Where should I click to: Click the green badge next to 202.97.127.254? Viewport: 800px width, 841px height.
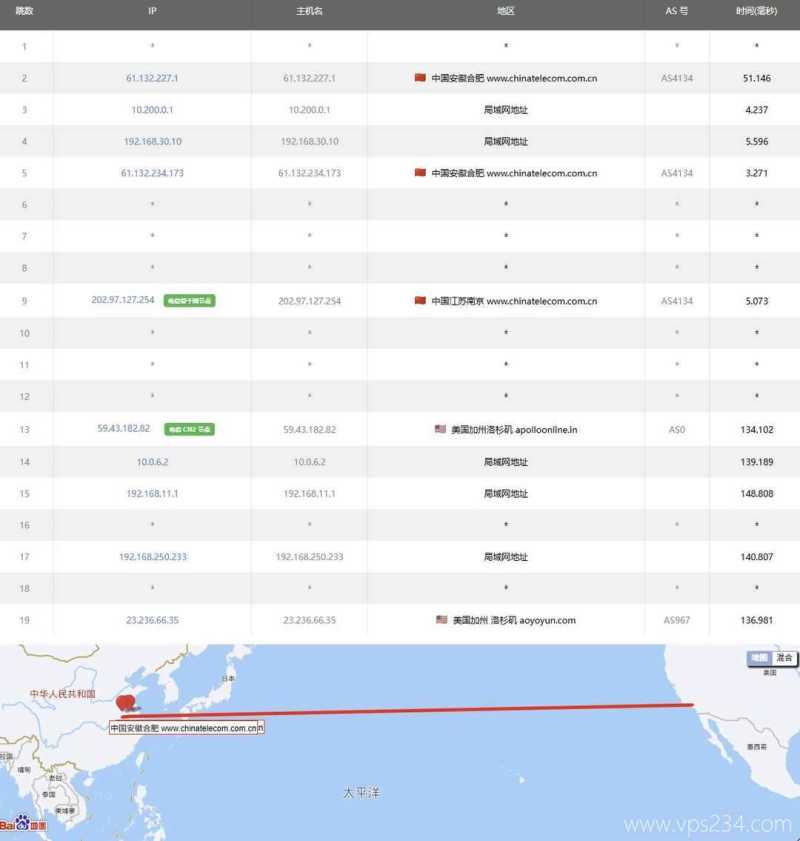[x=190, y=301]
